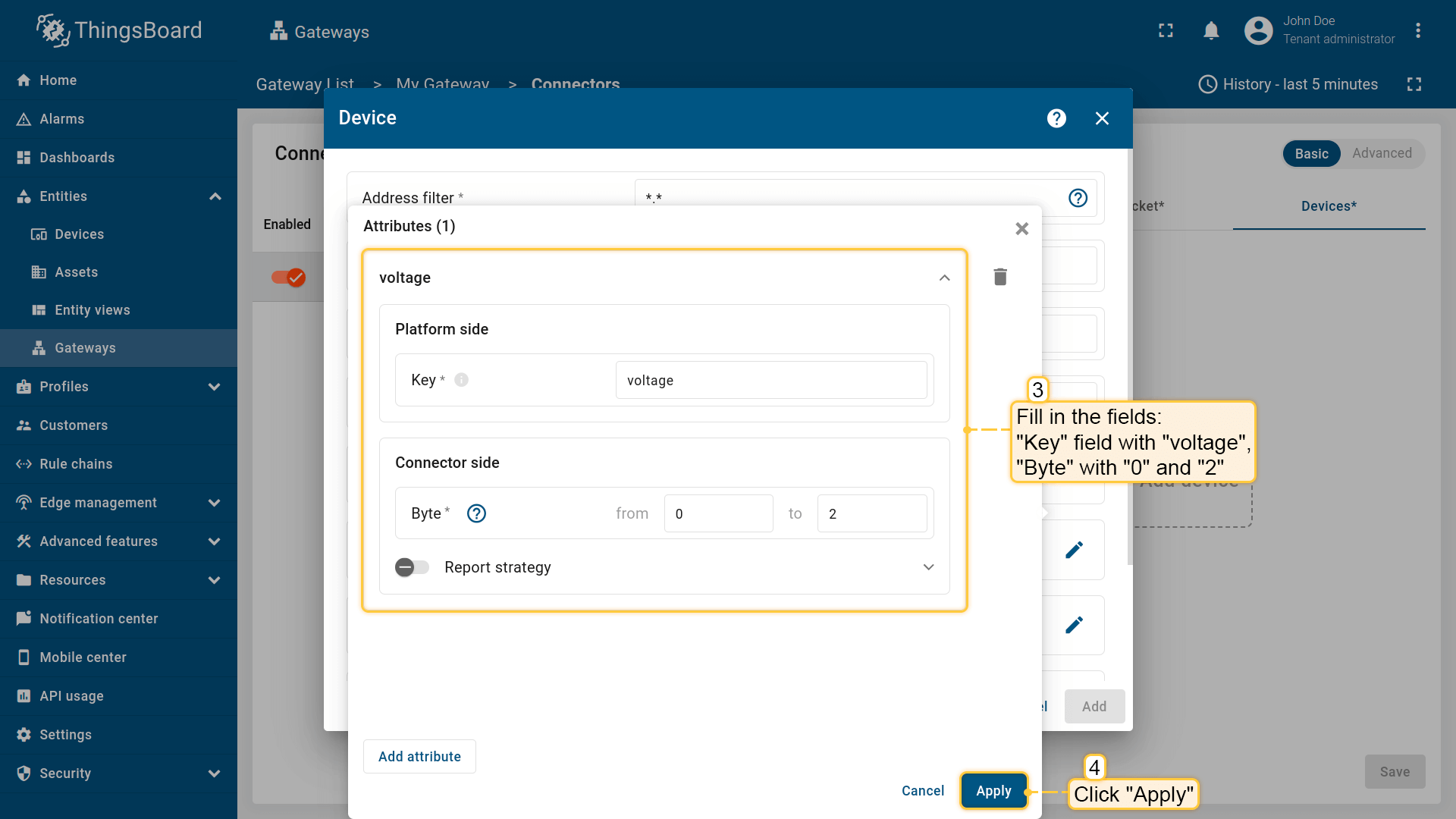
Task: Click the Address filter help icon
Action: pyautogui.click(x=1078, y=198)
